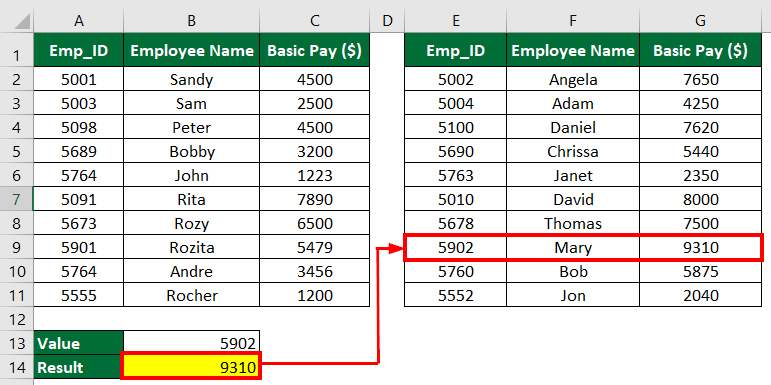Viewport: 771px width, 385px height.
Task: Select column B header
Action: tap(192, 21)
